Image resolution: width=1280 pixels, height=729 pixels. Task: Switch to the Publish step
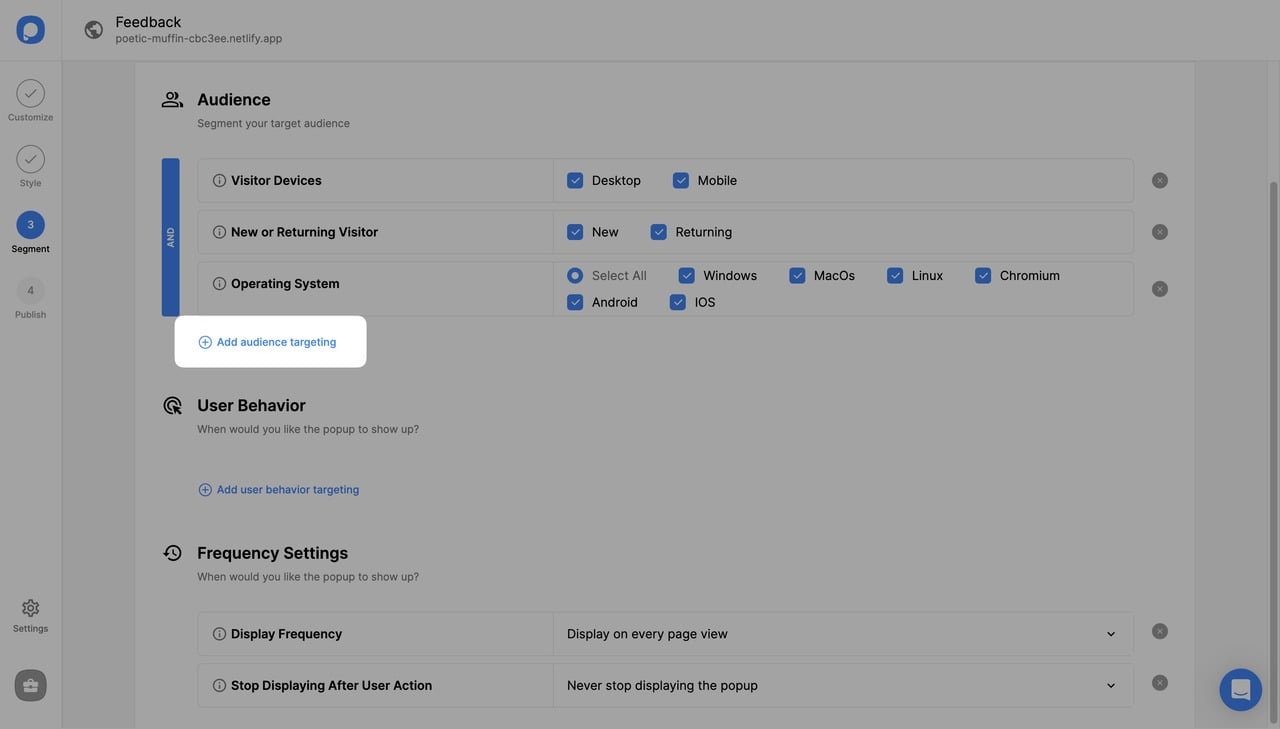pyautogui.click(x=30, y=291)
